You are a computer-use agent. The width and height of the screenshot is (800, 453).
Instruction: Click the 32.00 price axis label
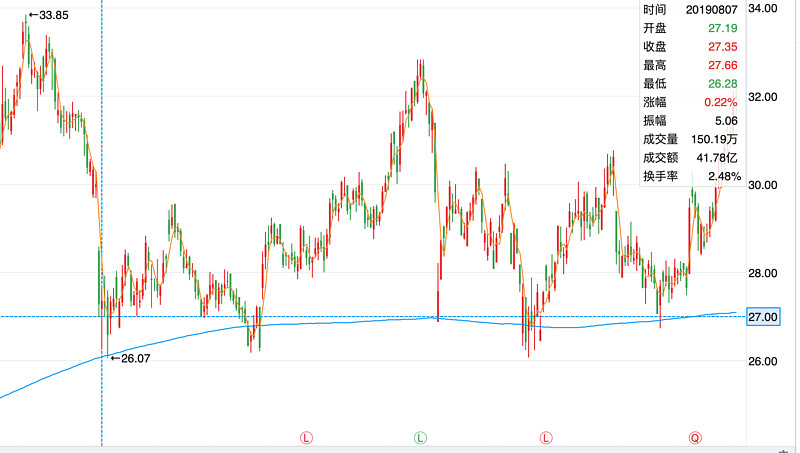763,97
